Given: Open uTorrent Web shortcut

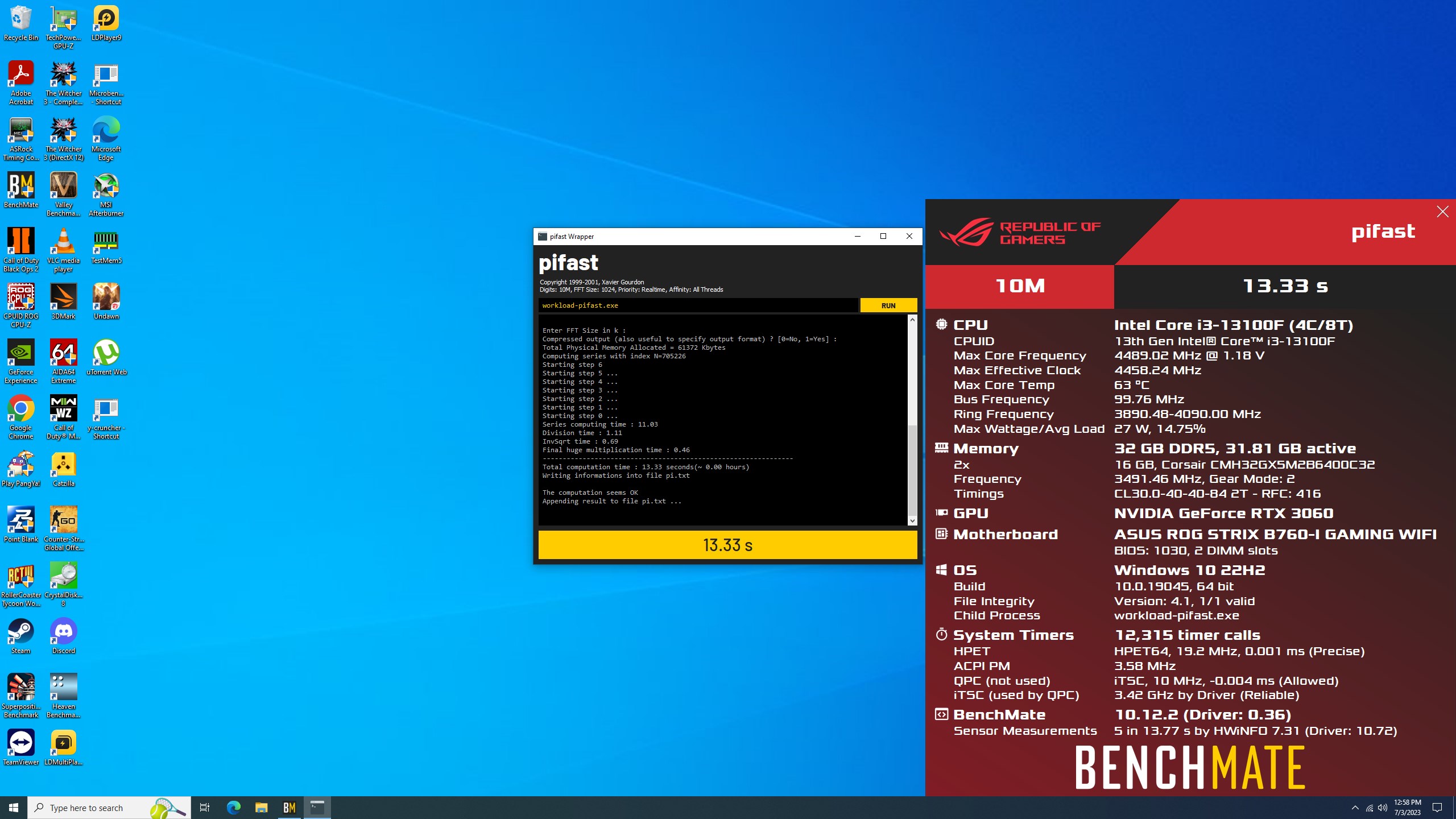Looking at the screenshot, I should click(x=106, y=358).
